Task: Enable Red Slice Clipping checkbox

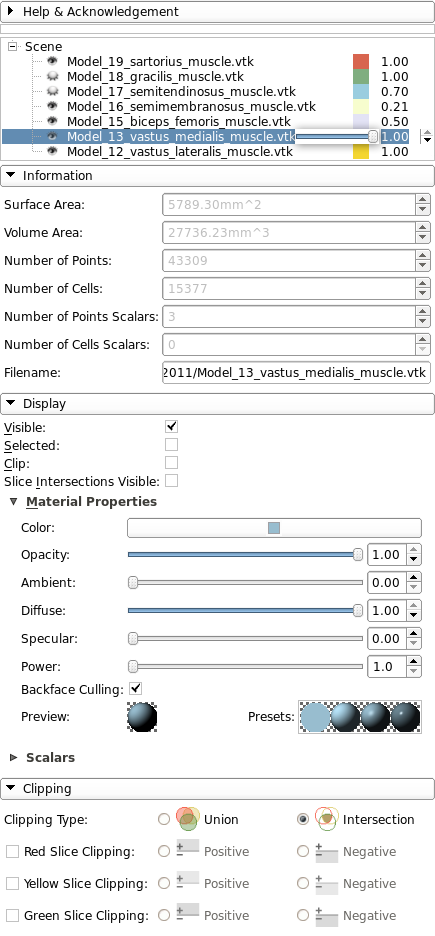Action: pos(13,851)
